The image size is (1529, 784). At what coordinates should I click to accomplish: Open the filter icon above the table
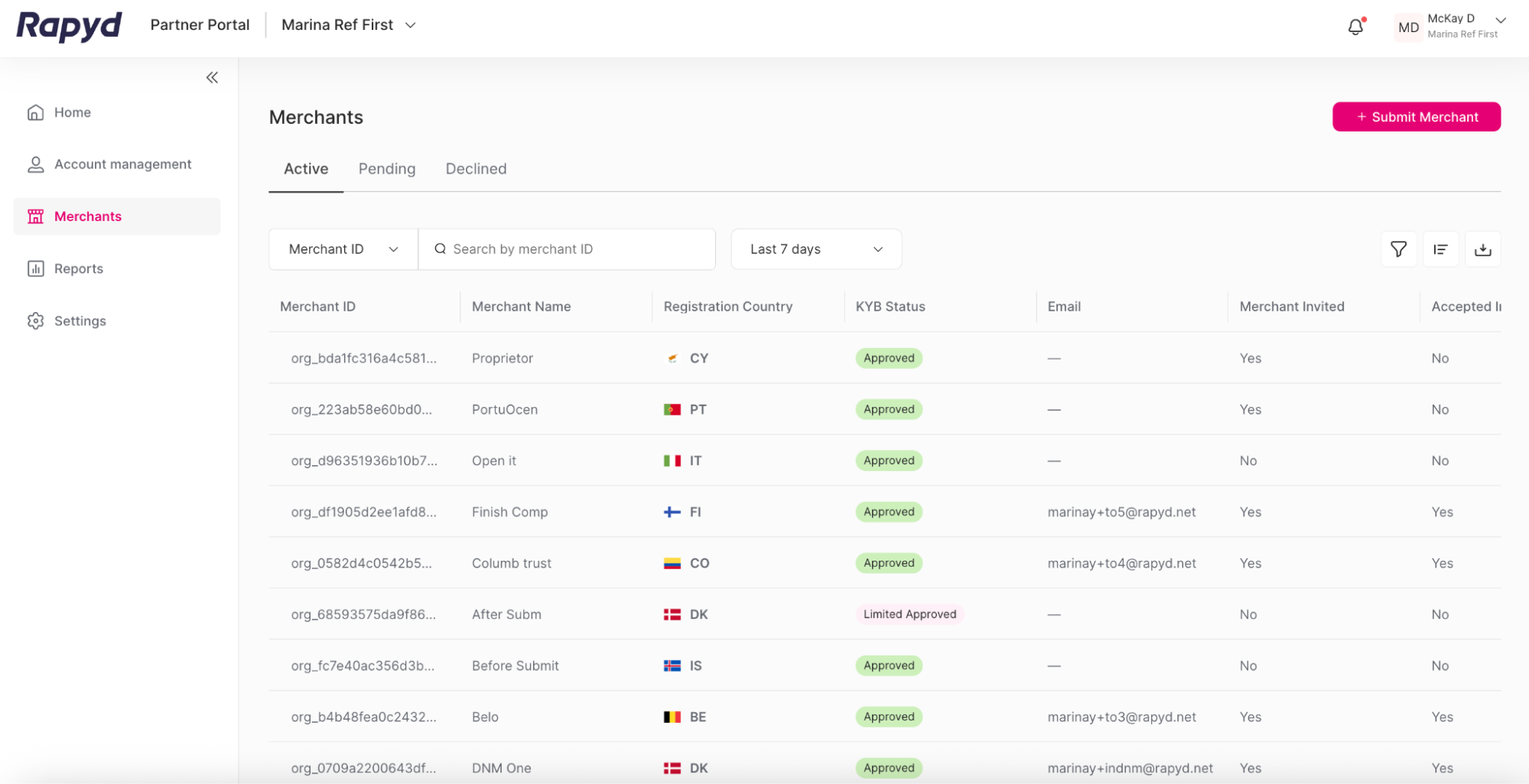(x=1398, y=249)
